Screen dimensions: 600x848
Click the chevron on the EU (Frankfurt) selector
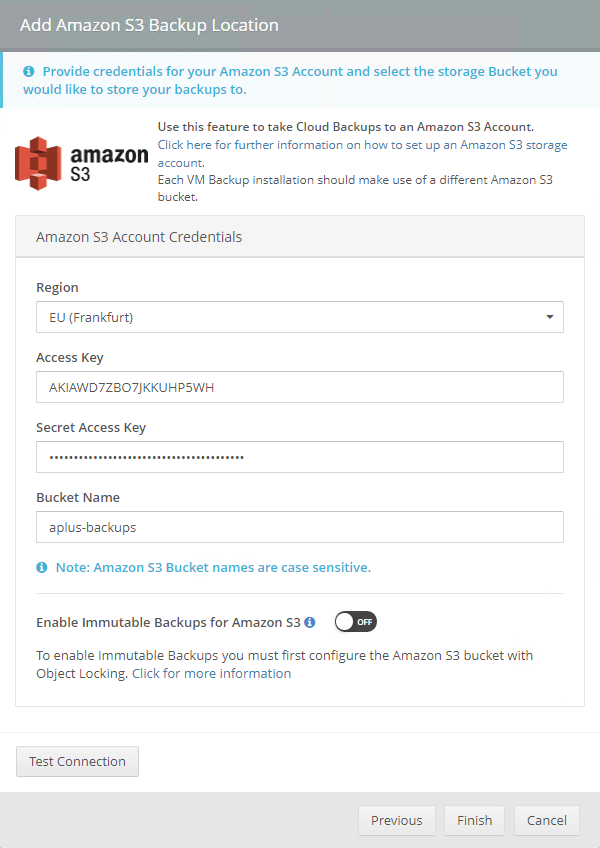tap(549, 316)
